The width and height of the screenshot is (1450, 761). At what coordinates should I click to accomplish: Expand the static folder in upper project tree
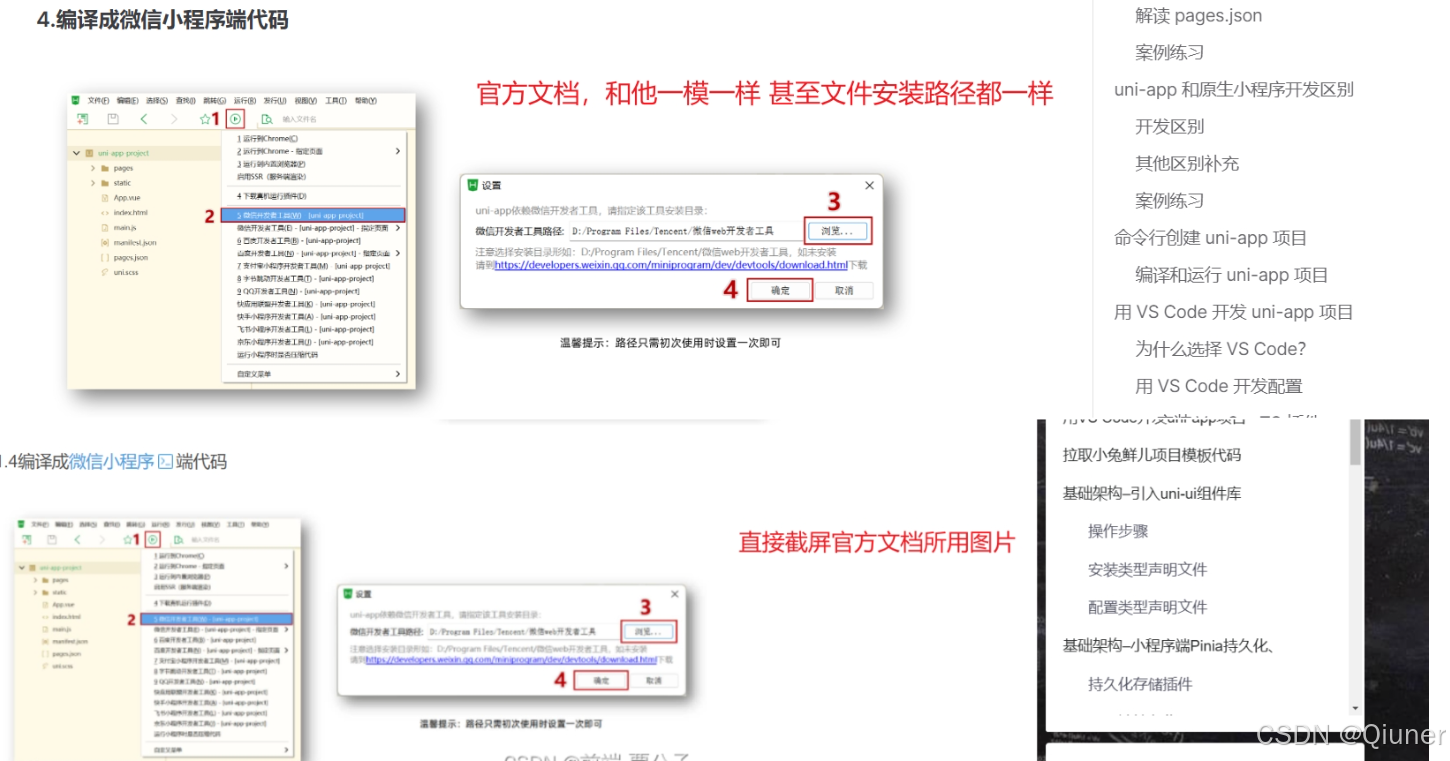click(93, 183)
